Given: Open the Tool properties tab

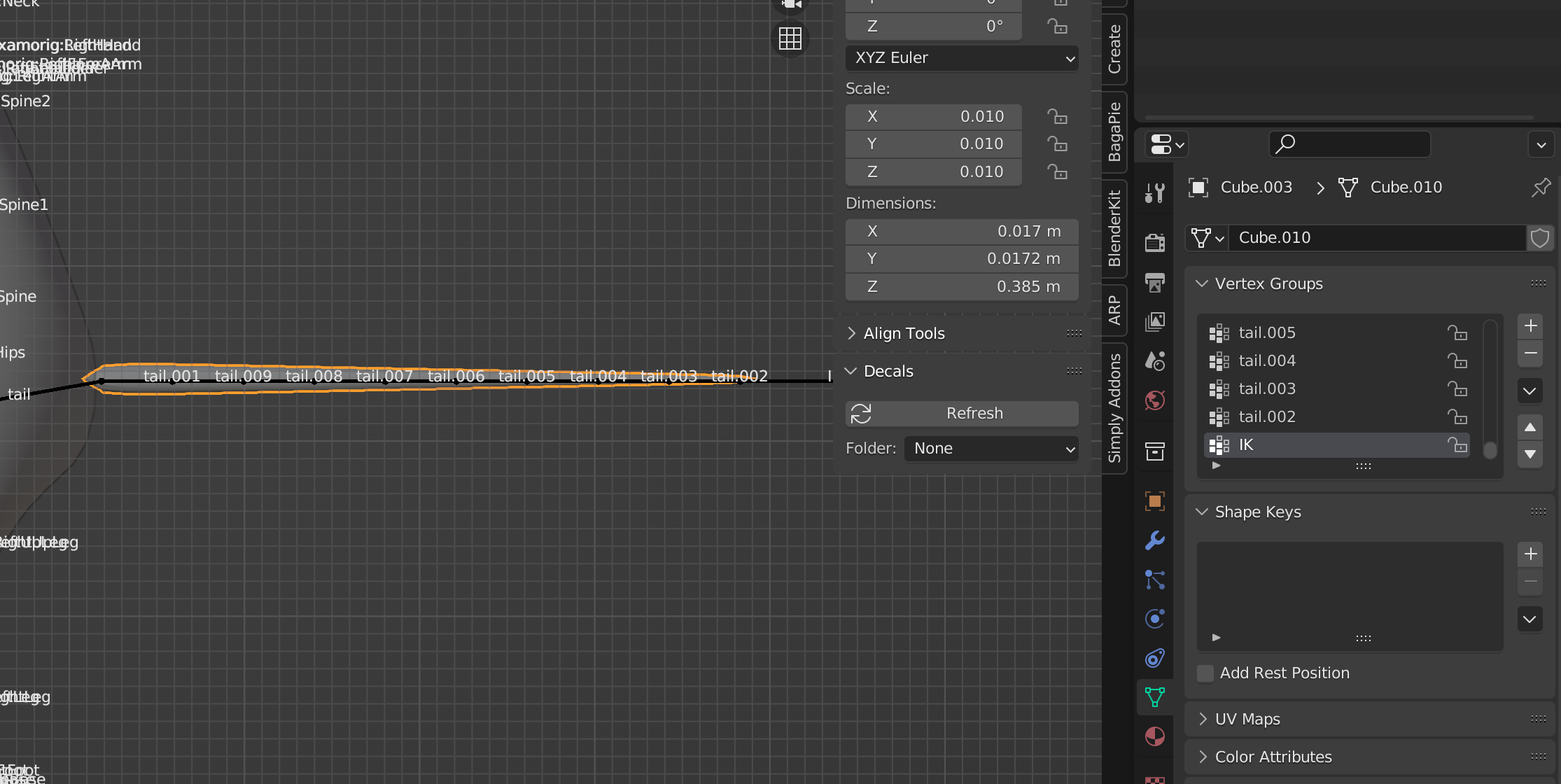Looking at the screenshot, I should click(x=1154, y=192).
